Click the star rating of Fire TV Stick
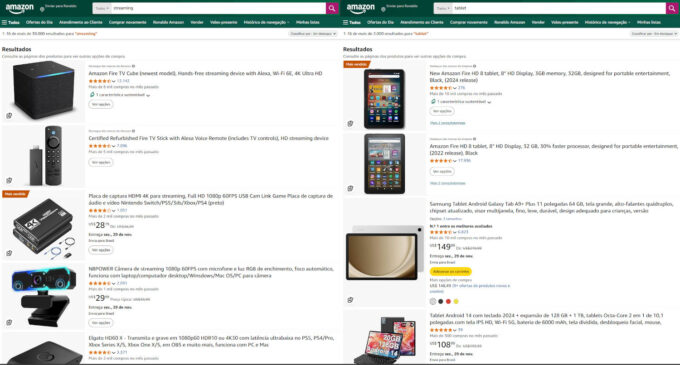The width and height of the screenshot is (680, 365). click(100, 146)
